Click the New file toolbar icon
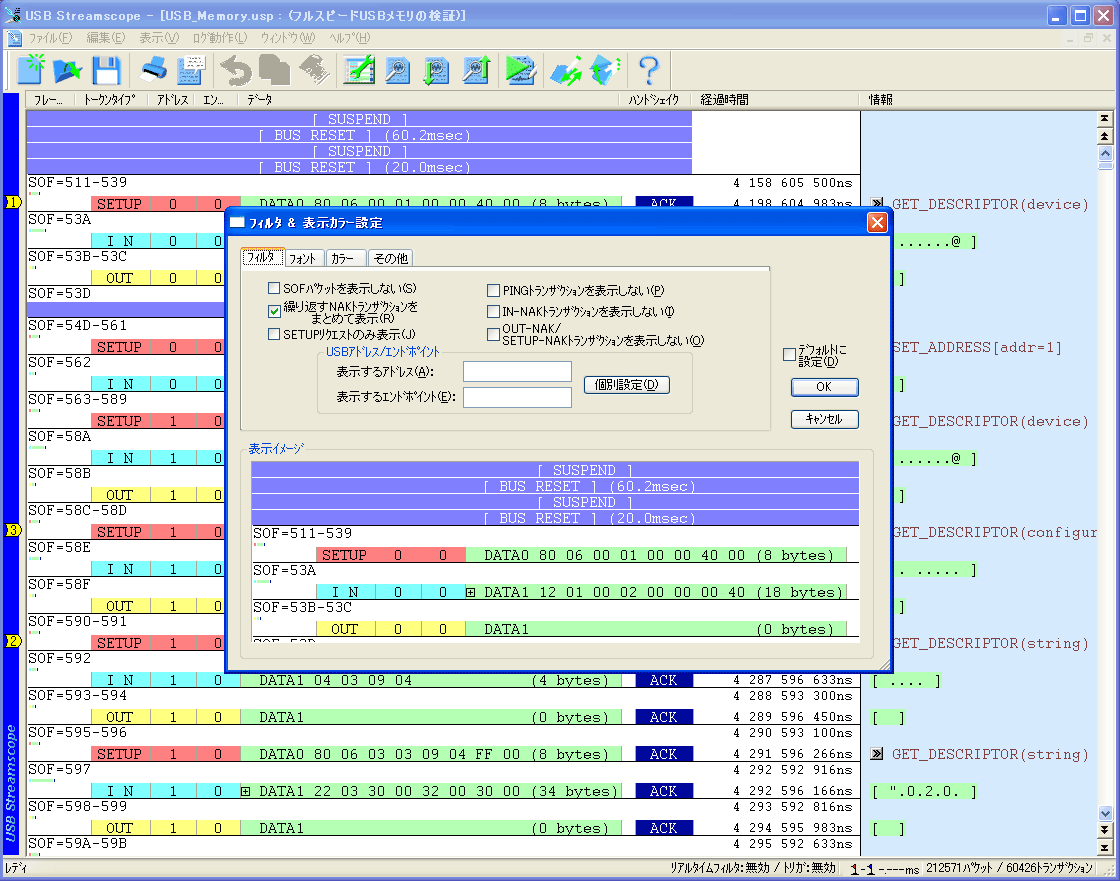Viewport: 1120px width, 881px height. click(30, 70)
